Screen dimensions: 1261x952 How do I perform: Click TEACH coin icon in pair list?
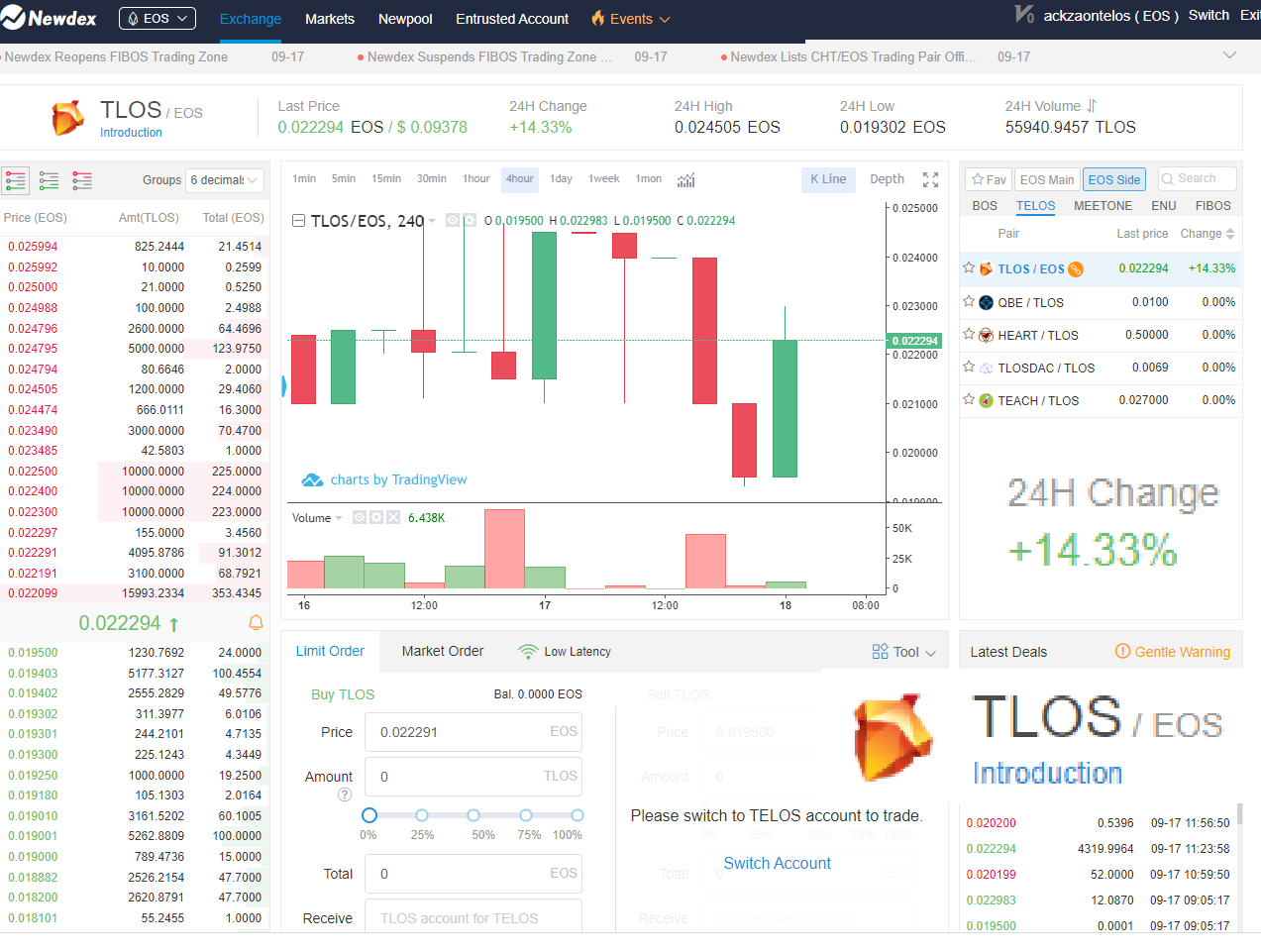(986, 400)
